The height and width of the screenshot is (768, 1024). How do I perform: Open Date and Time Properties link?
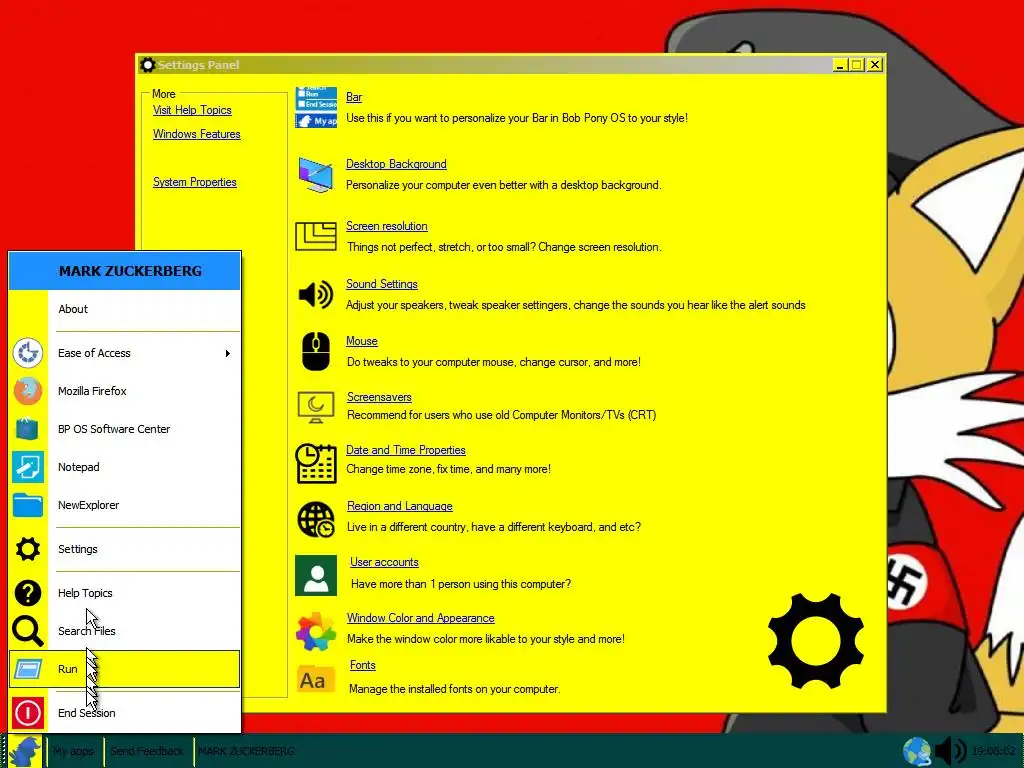pos(406,450)
